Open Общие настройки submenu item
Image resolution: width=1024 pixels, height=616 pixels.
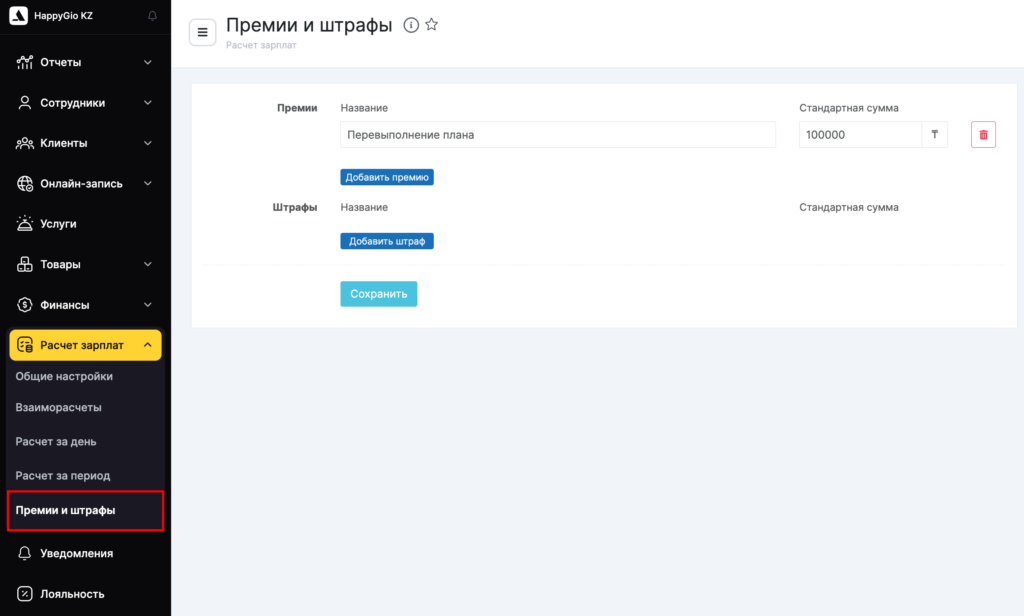pyautogui.click(x=64, y=376)
